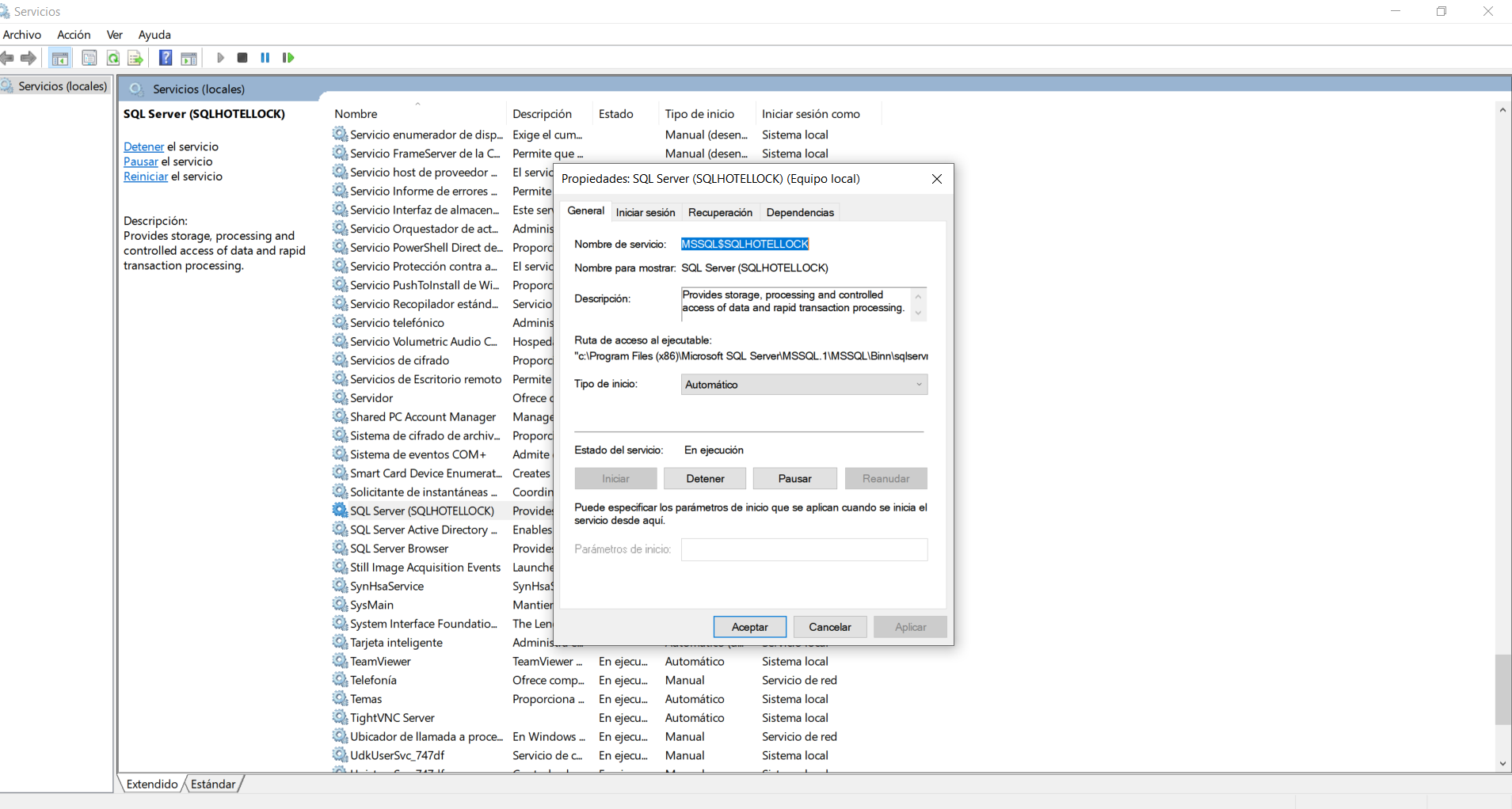The image size is (1512, 809).
Task: Click the Parámetros de inicio field
Action: (804, 549)
